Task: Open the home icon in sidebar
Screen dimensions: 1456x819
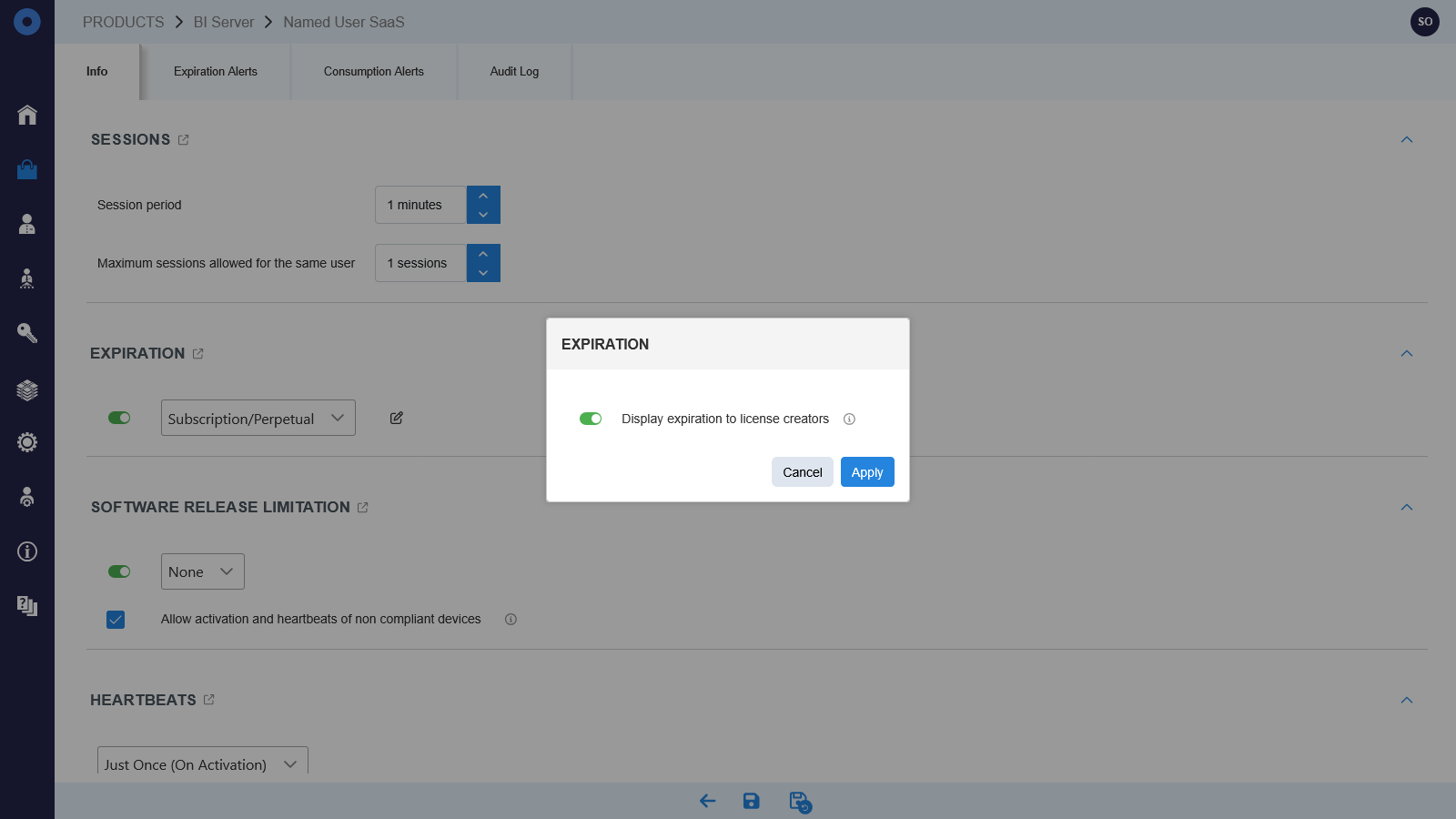Action: [x=27, y=115]
